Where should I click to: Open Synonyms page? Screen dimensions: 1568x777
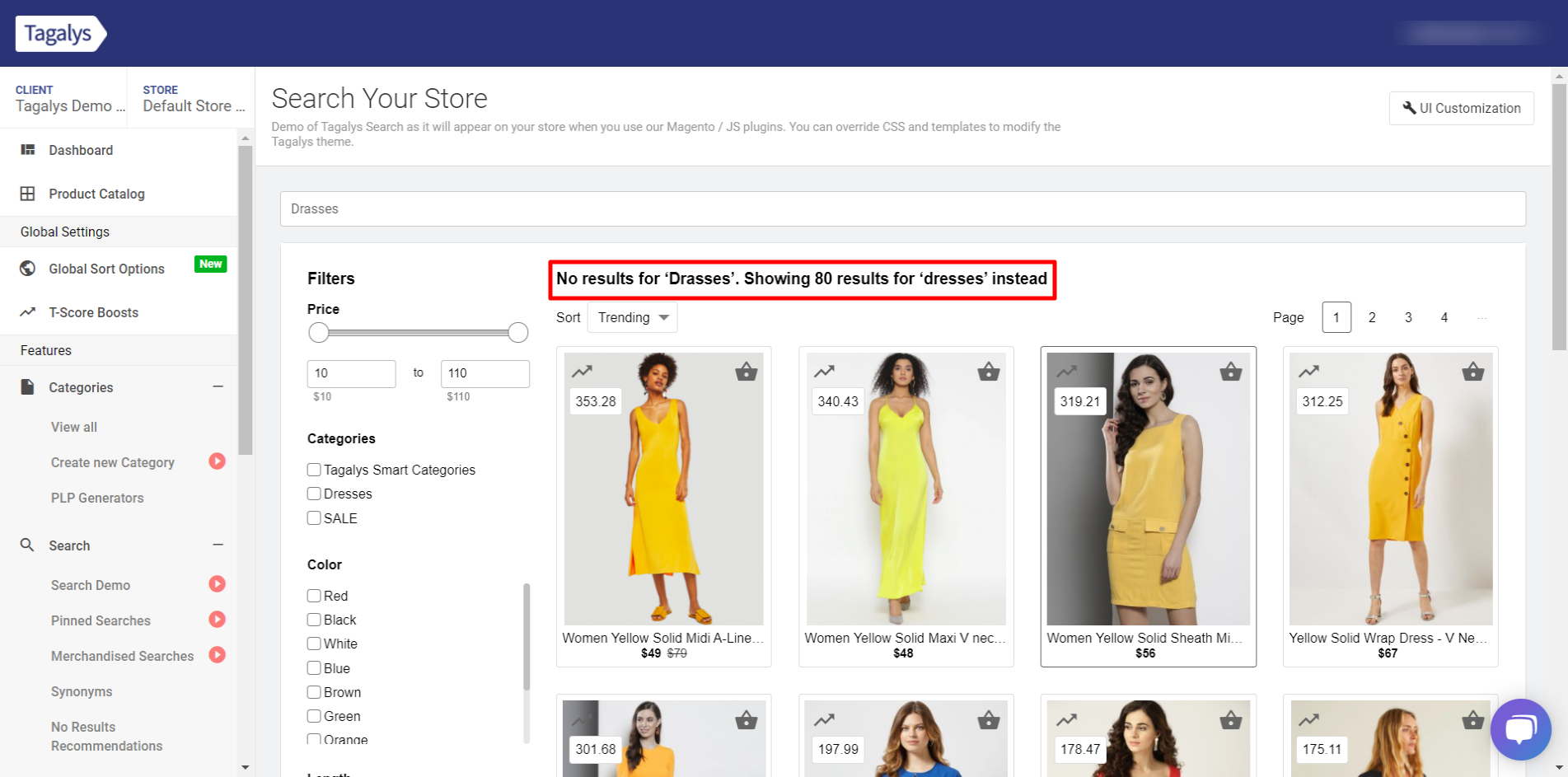[82, 691]
